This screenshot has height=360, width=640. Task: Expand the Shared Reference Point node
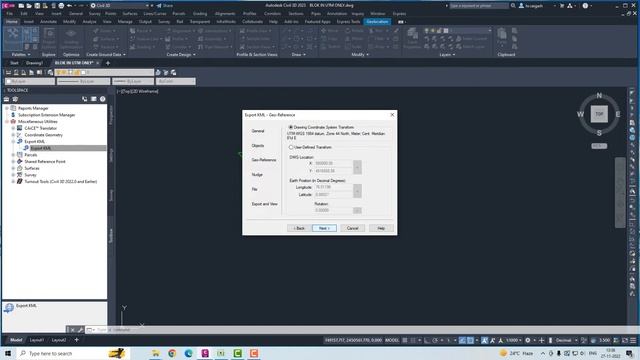coord(13,162)
